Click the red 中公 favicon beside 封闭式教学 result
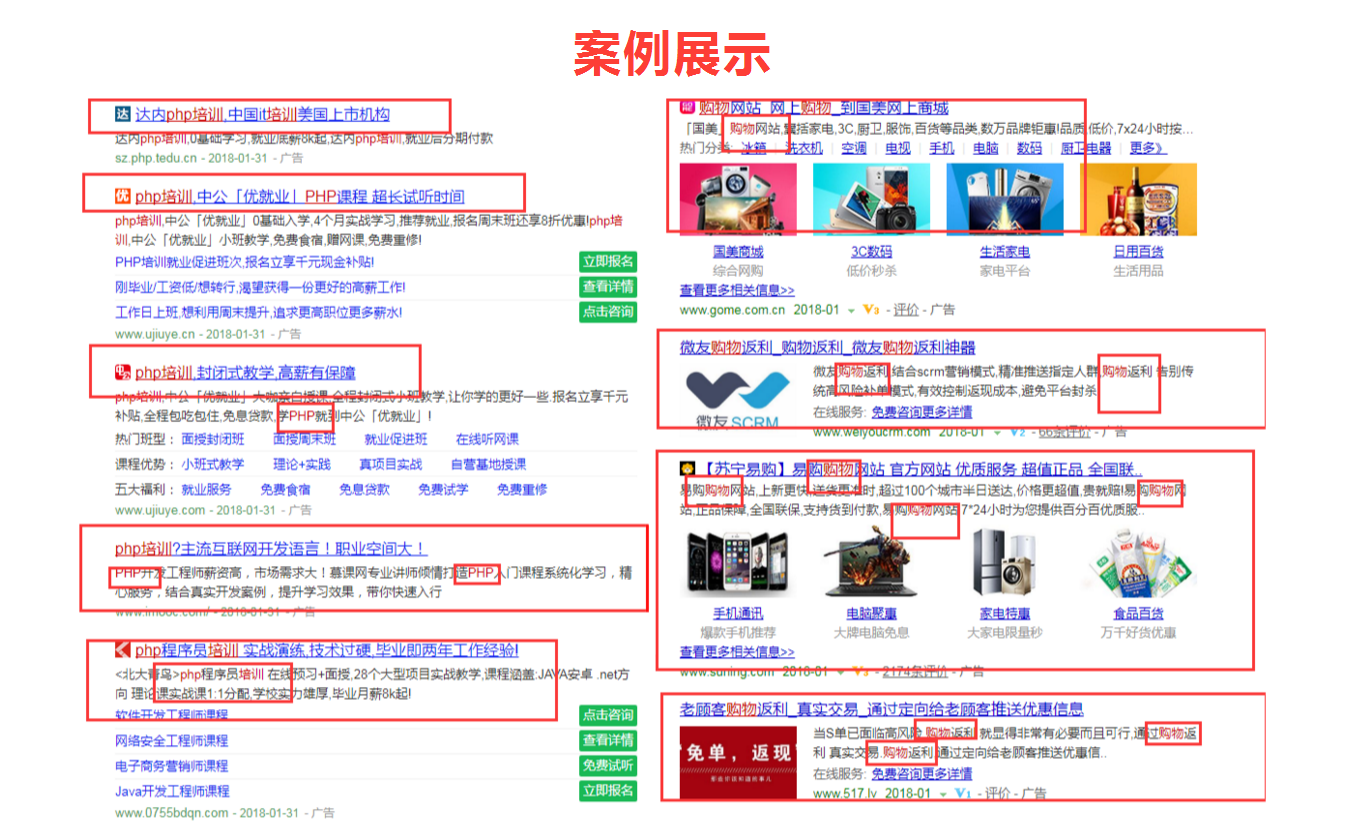Image resolution: width=1371 pixels, height=825 pixels. tap(123, 373)
